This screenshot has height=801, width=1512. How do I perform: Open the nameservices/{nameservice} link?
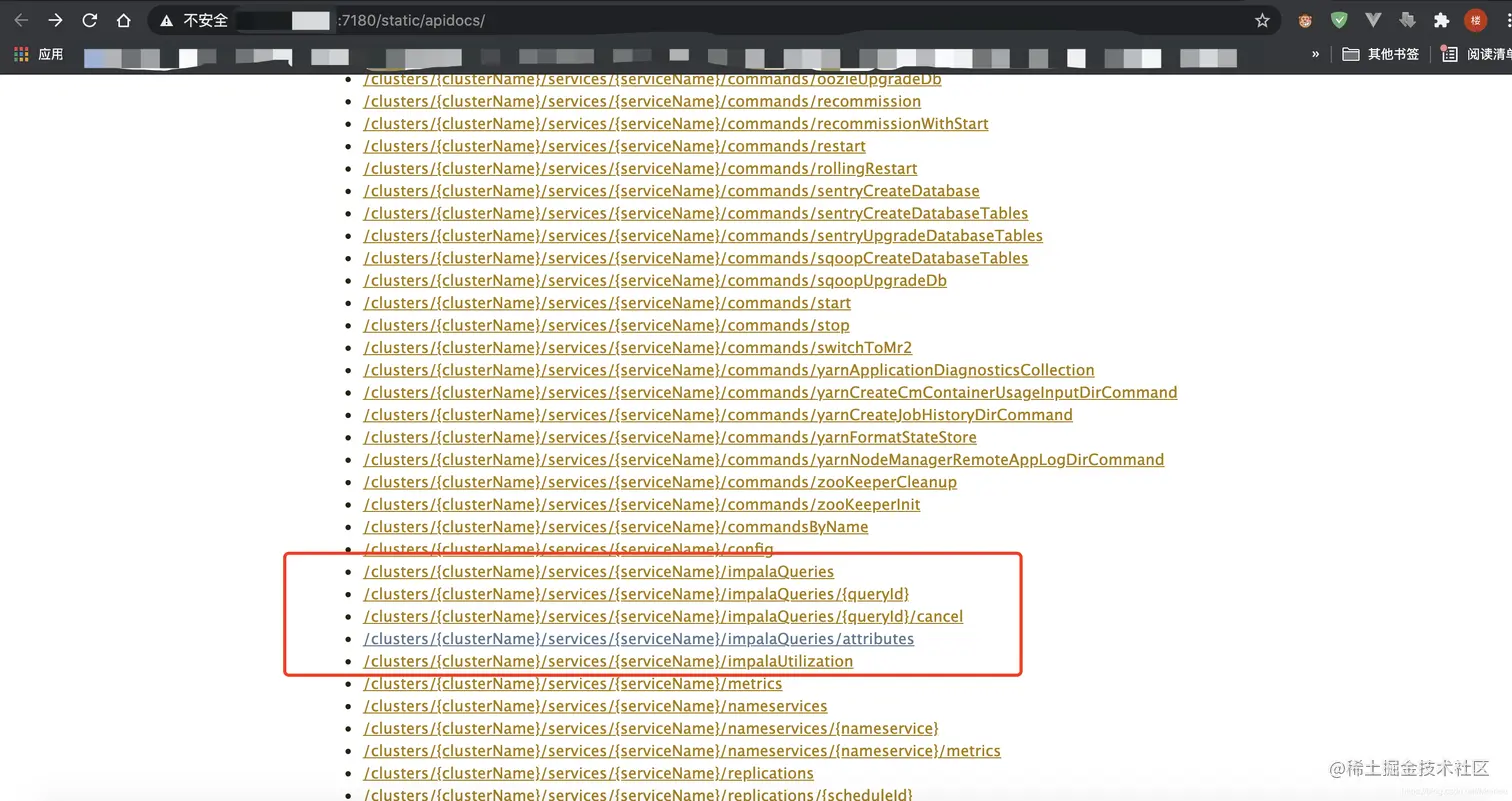click(x=651, y=729)
